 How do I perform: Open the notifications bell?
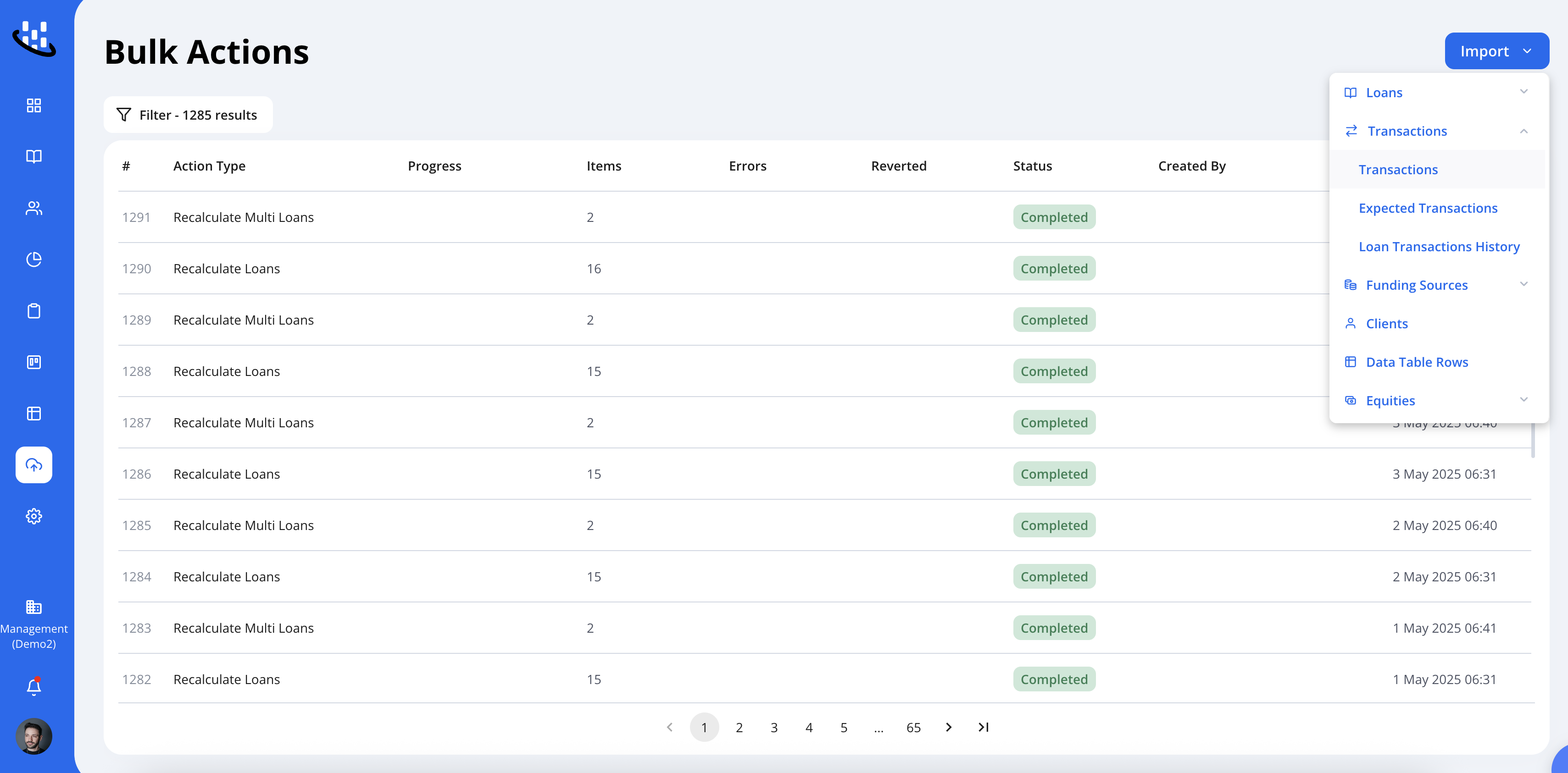coord(33,686)
